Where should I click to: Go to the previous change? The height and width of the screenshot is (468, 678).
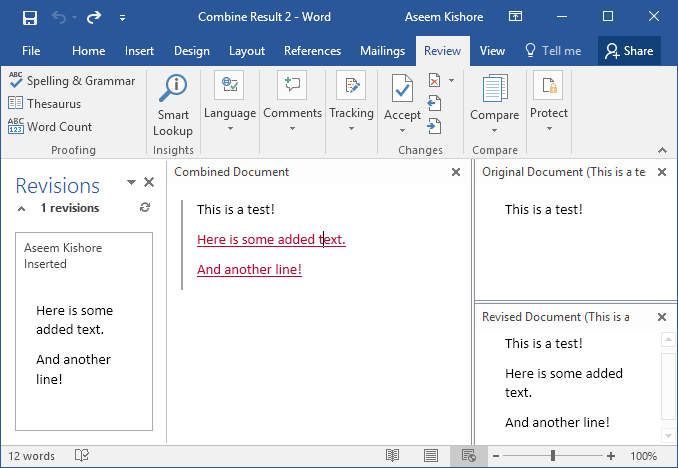pyautogui.click(x=434, y=103)
